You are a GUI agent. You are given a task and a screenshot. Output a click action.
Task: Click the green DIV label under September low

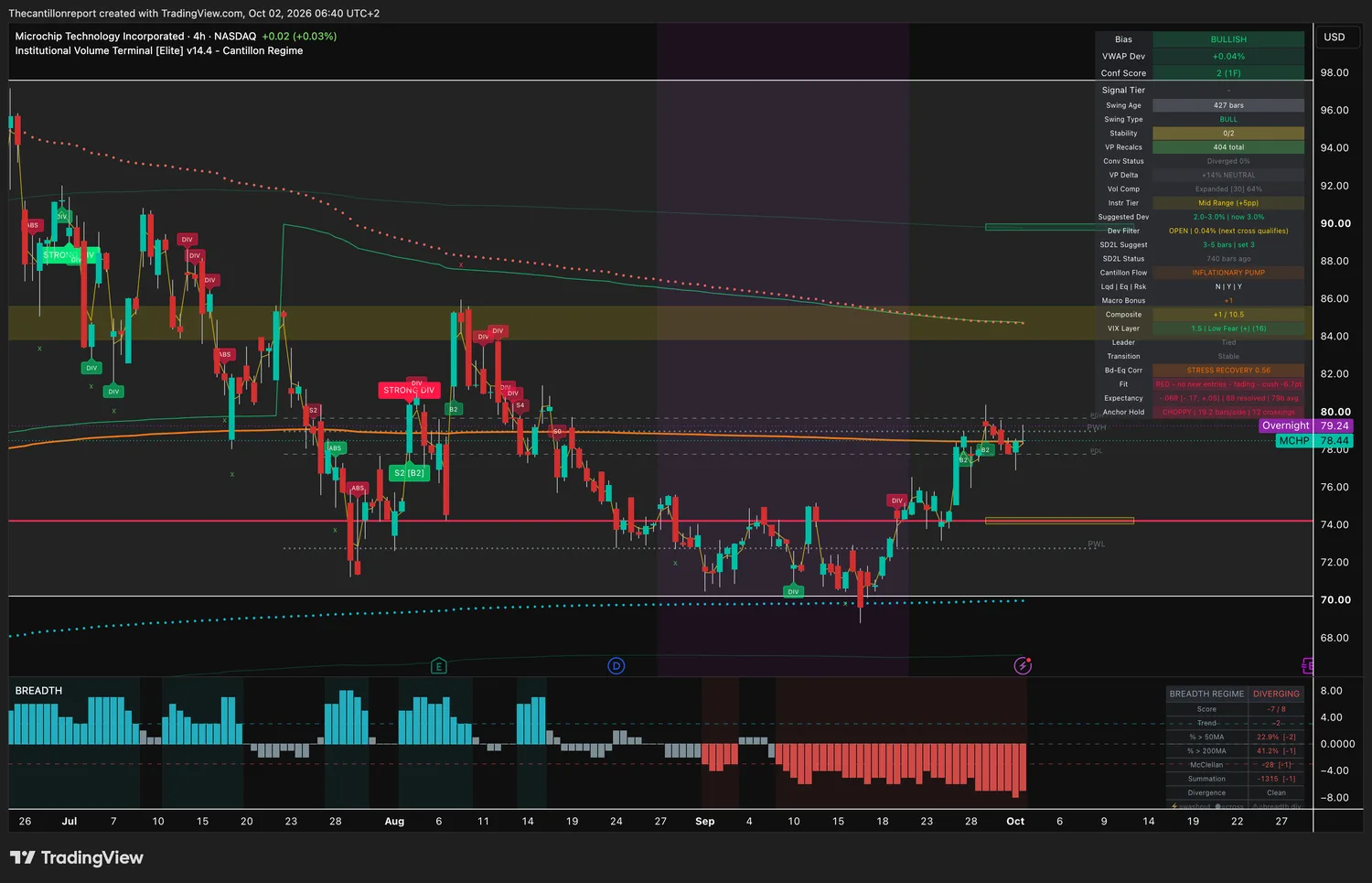point(793,591)
